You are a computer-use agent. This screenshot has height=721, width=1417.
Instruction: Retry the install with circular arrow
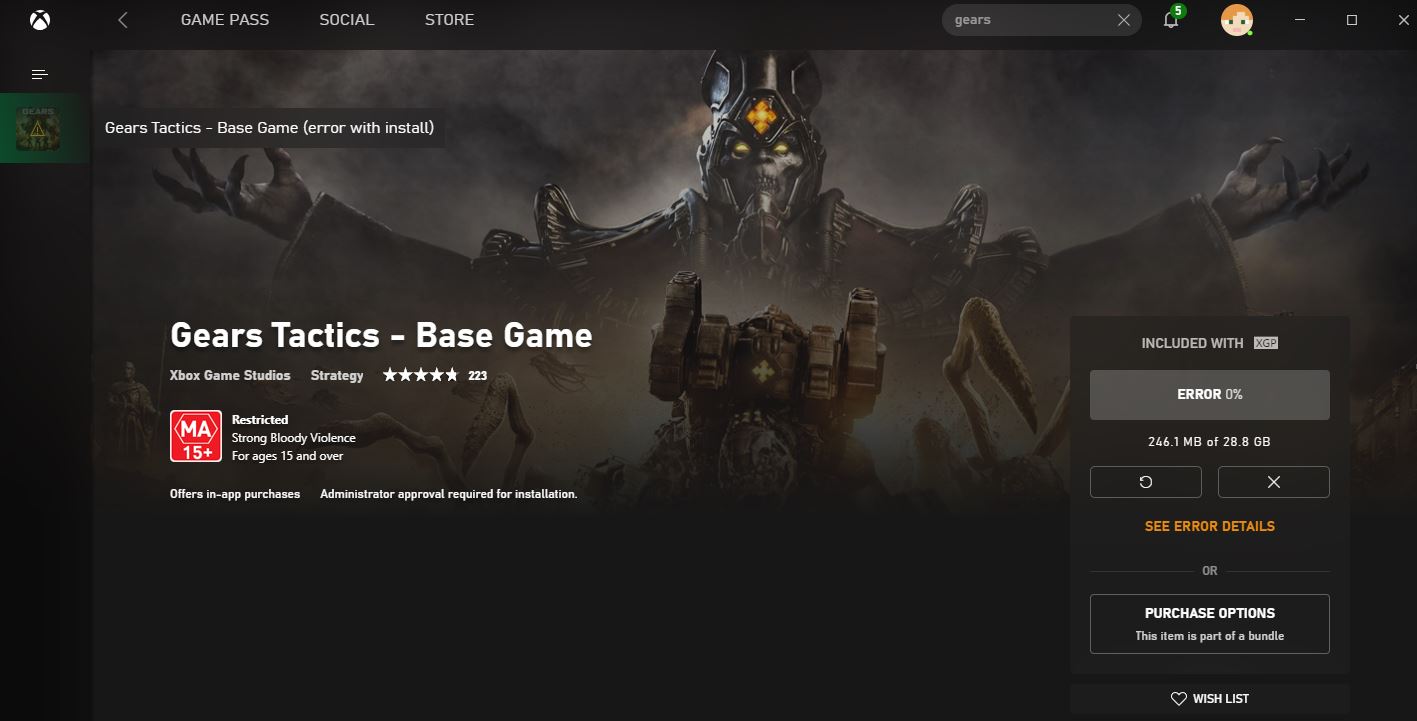tap(1146, 482)
